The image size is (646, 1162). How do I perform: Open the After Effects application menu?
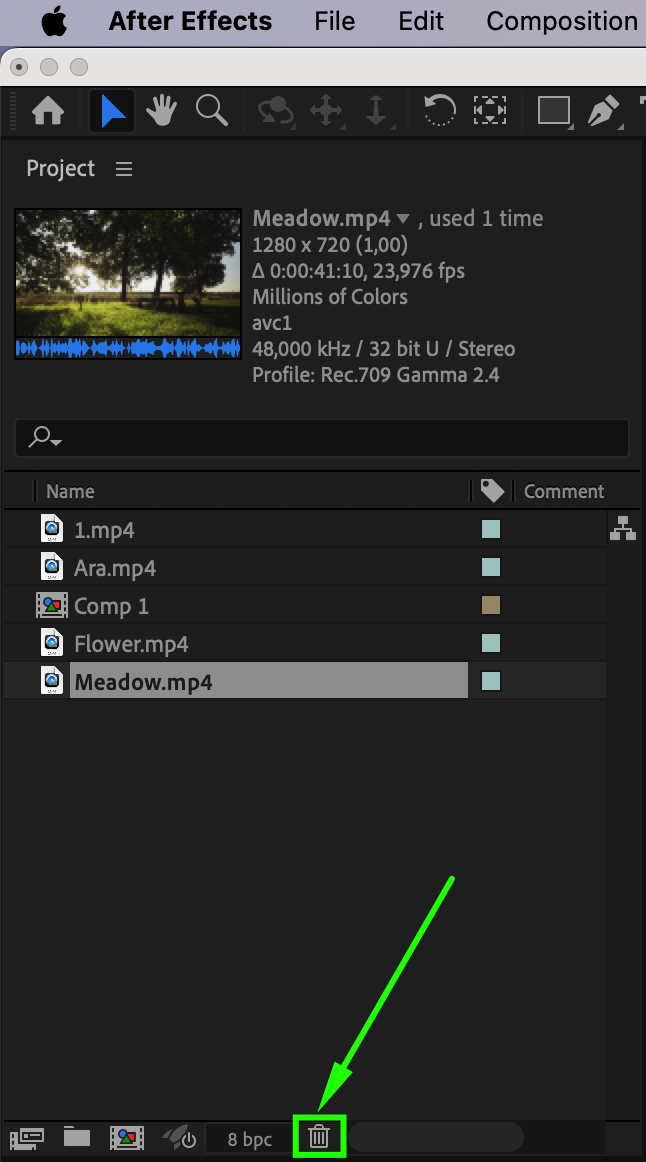pyautogui.click(x=190, y=21)
